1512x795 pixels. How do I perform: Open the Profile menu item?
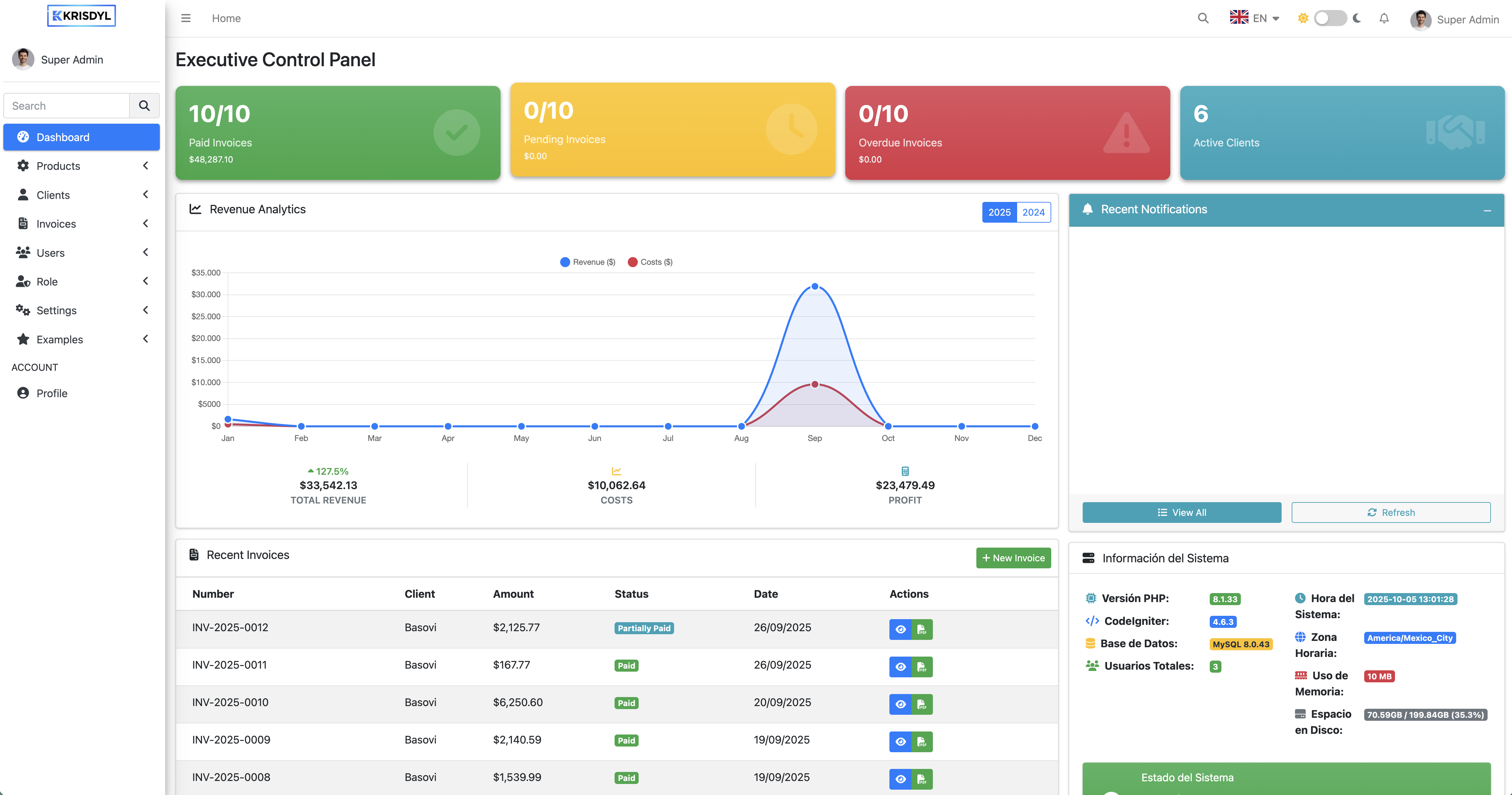tap(51, 393)
